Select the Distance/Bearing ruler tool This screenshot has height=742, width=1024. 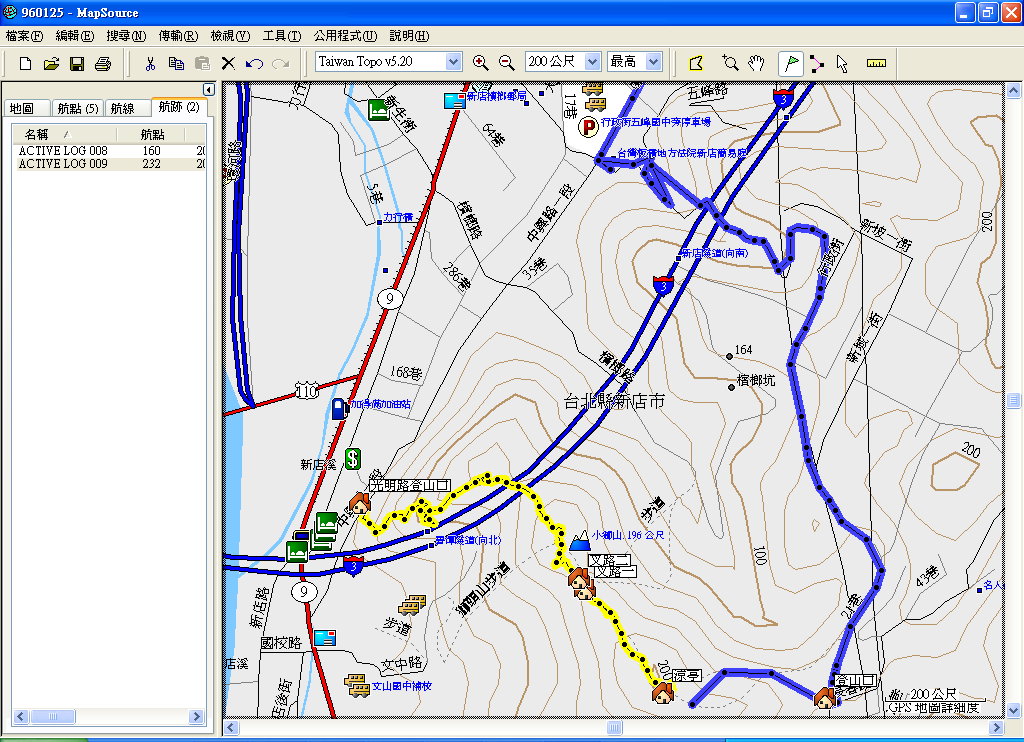(876, 63)
